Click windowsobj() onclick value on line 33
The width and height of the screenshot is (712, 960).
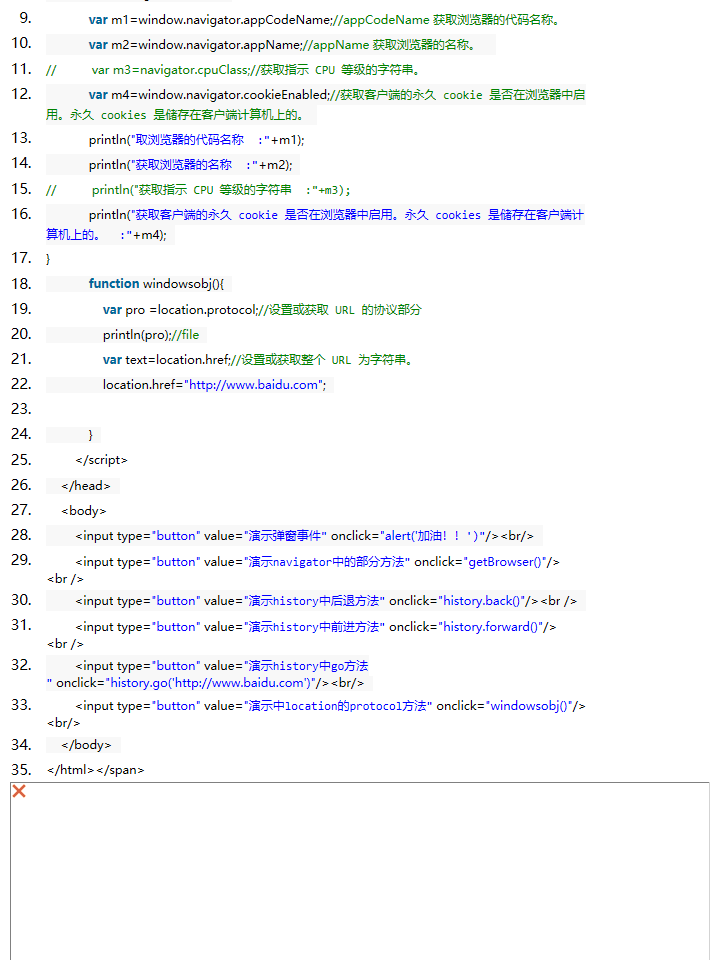530,706
